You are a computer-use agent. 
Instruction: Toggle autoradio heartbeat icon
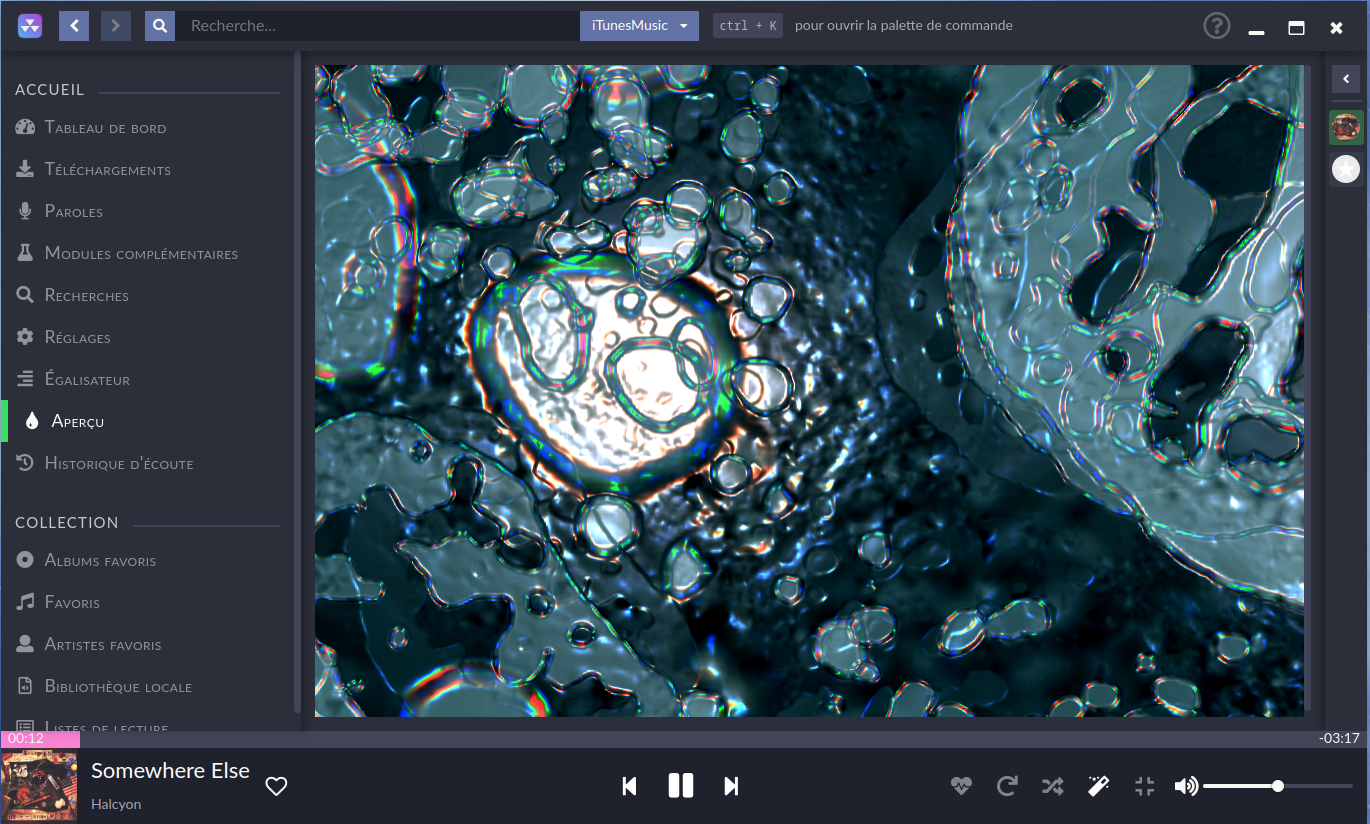pos(961,786)
